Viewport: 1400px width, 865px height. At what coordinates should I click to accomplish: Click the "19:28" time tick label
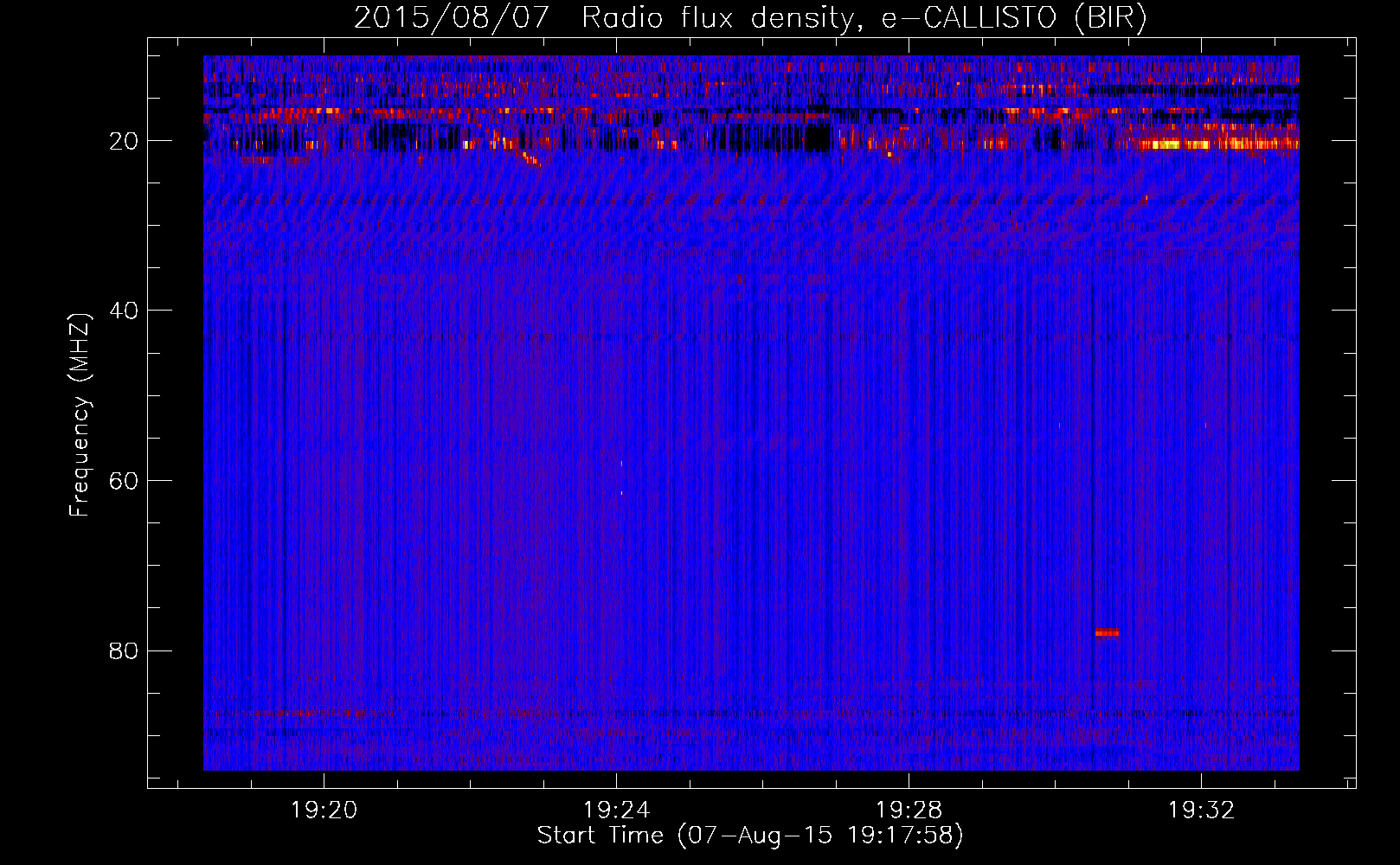909,811
